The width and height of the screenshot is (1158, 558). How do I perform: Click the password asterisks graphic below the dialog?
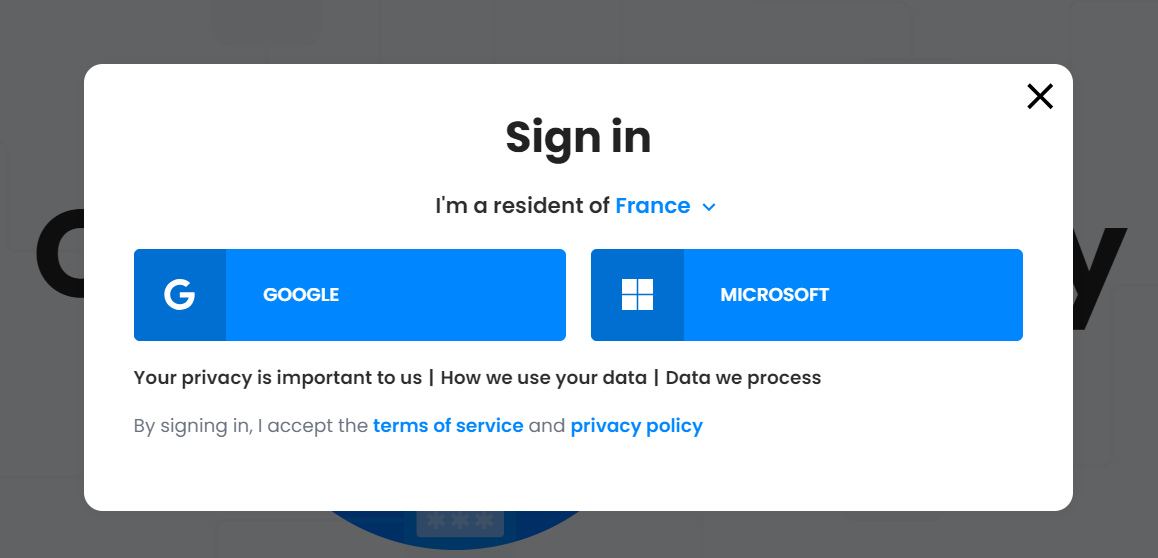pos(456,523)
